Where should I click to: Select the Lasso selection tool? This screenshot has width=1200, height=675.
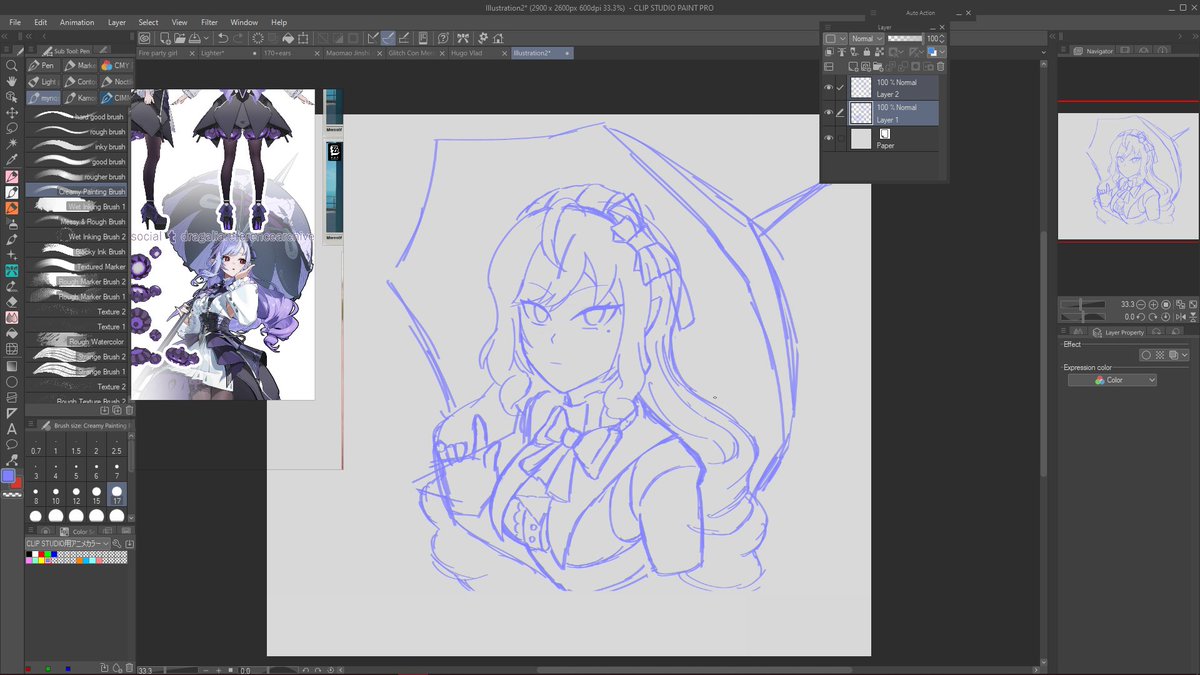point(12,128)
